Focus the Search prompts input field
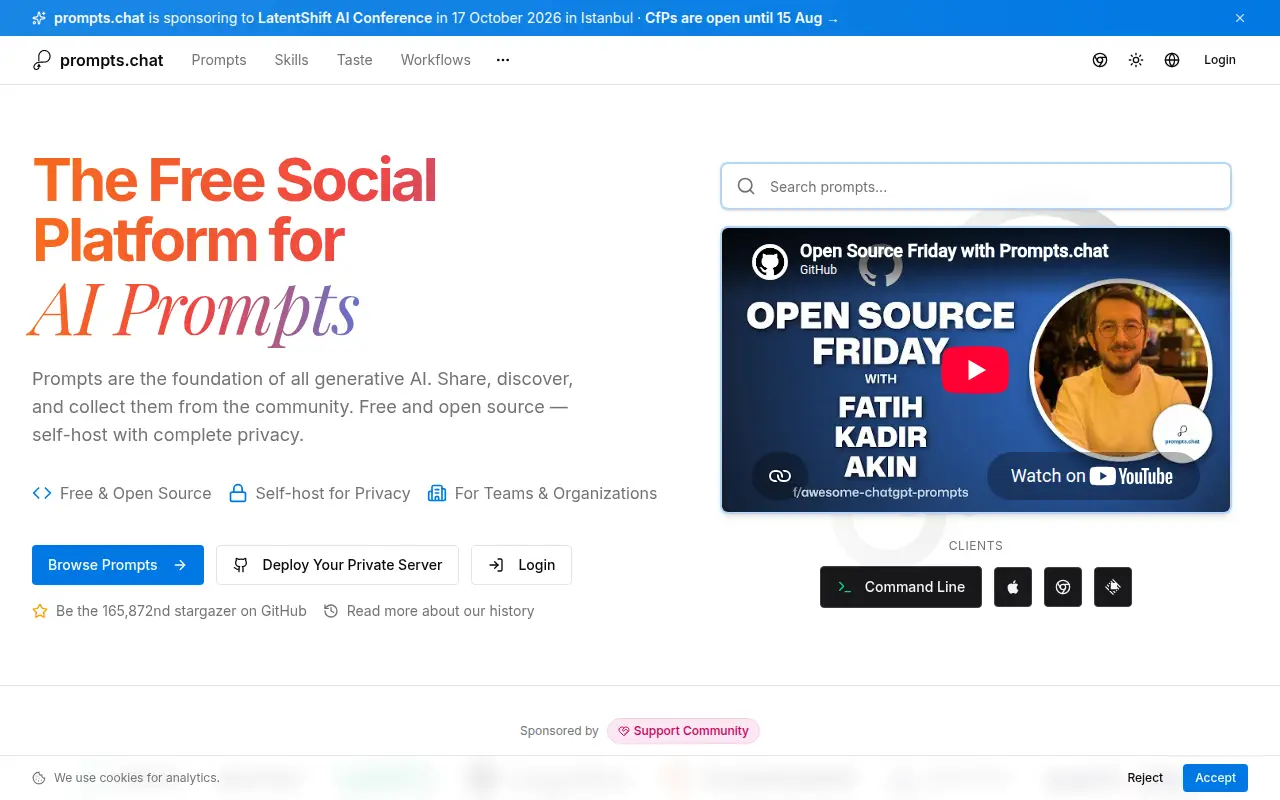Screen dimensions: 1280x800 (976, 187)
